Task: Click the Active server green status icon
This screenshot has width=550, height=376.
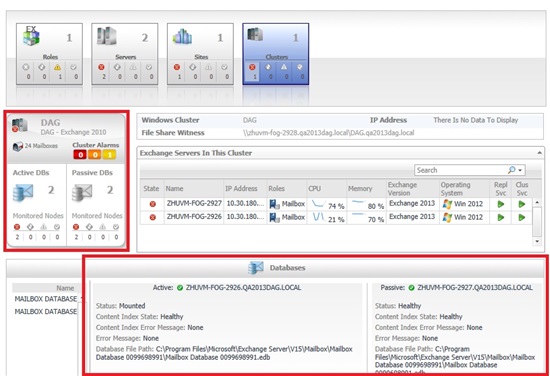Action: [180, 288]
